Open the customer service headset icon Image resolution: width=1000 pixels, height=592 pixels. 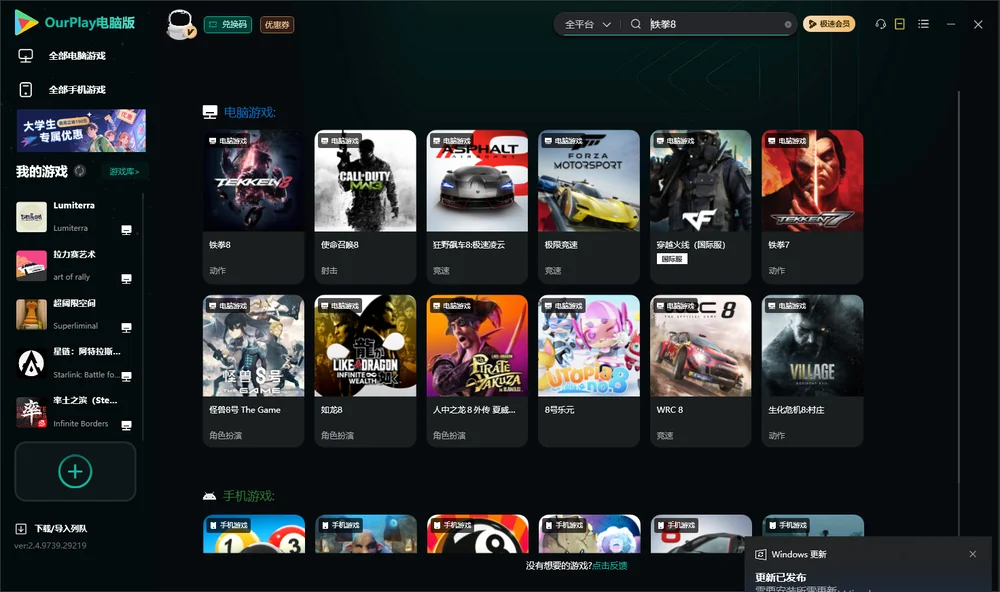pyautogui.click(x=880, y=24)
